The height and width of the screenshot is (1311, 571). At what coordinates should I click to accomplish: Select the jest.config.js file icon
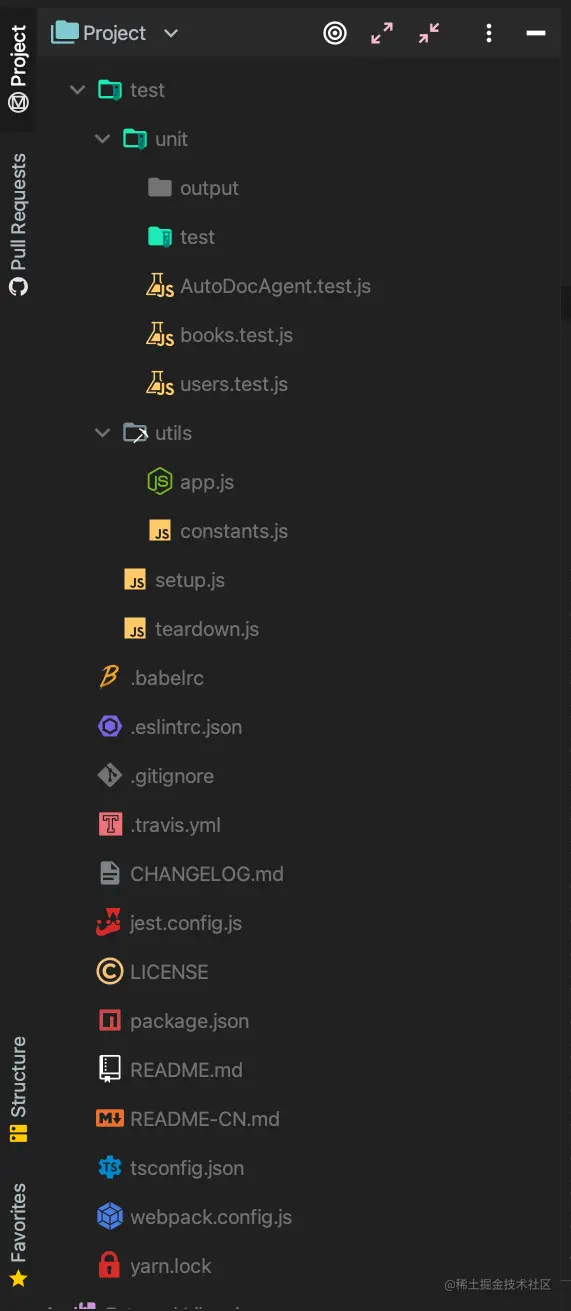[x=109, y=923]
